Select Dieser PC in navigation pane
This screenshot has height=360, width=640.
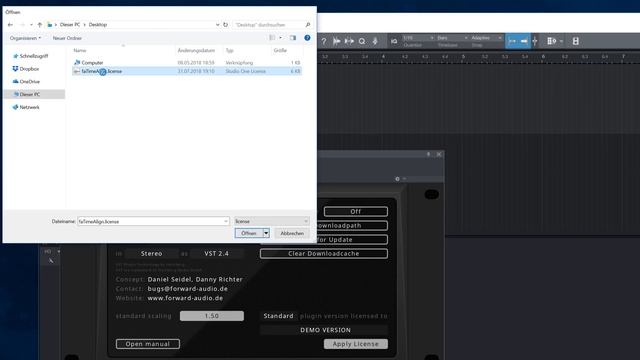[34, 94]
